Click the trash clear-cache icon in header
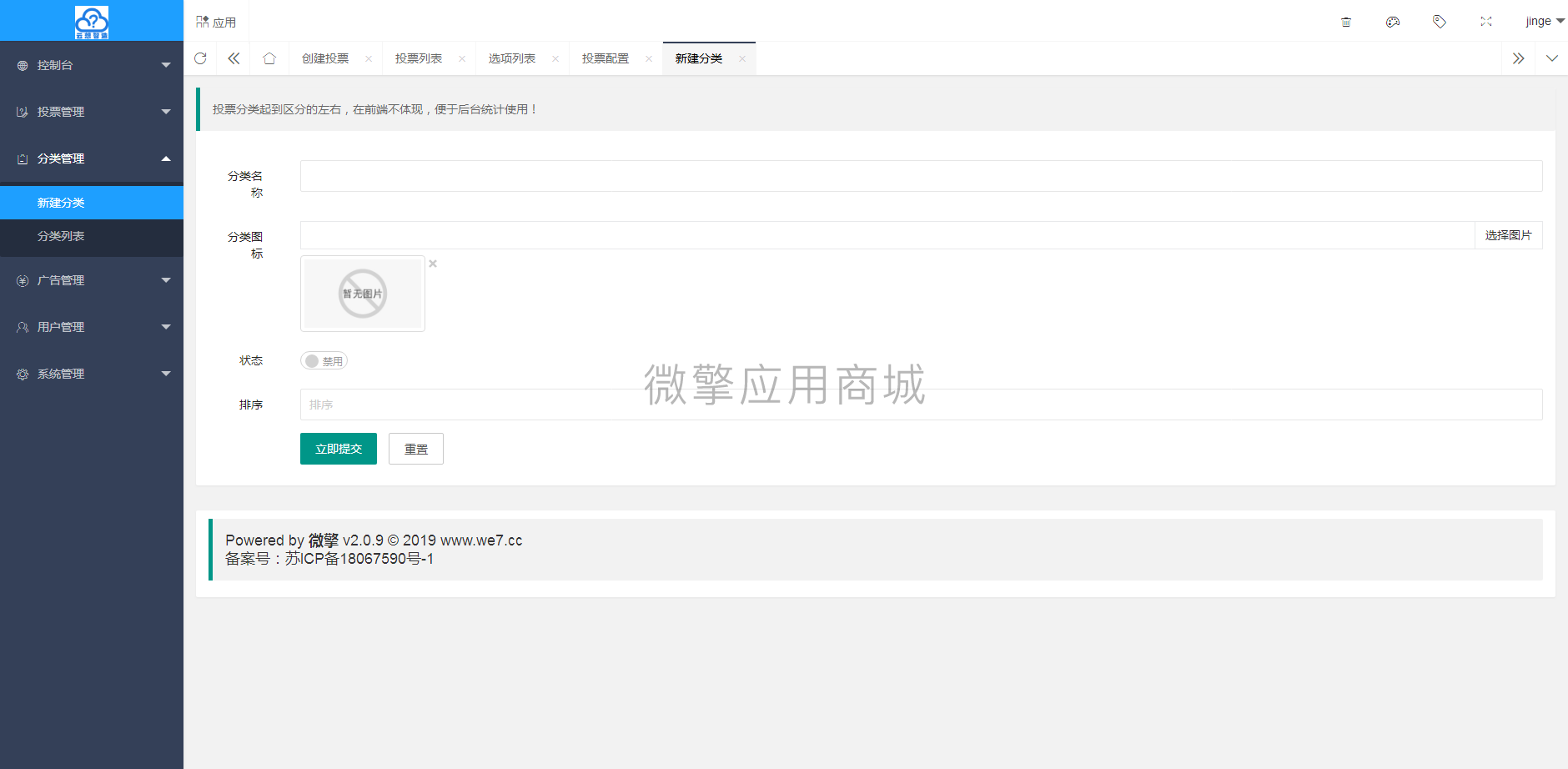 1346,22
